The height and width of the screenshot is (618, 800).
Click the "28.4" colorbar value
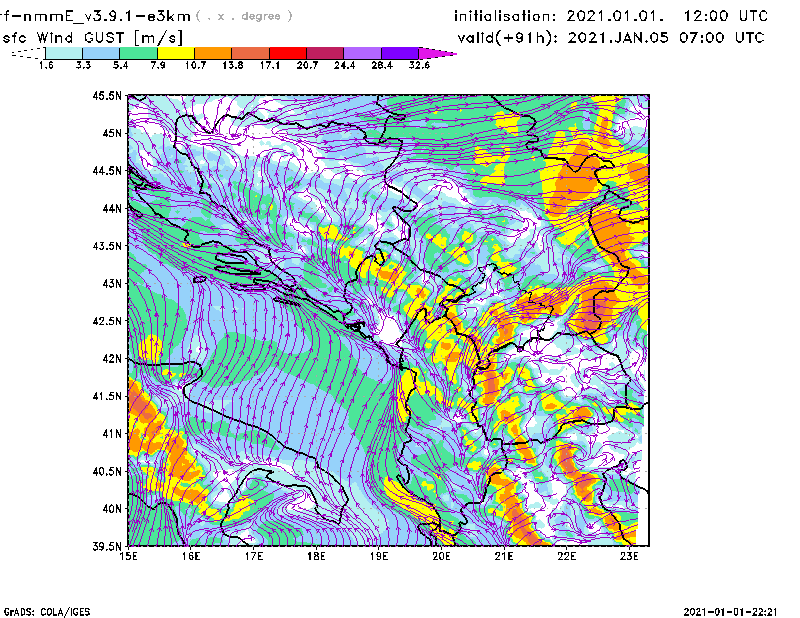382,65
